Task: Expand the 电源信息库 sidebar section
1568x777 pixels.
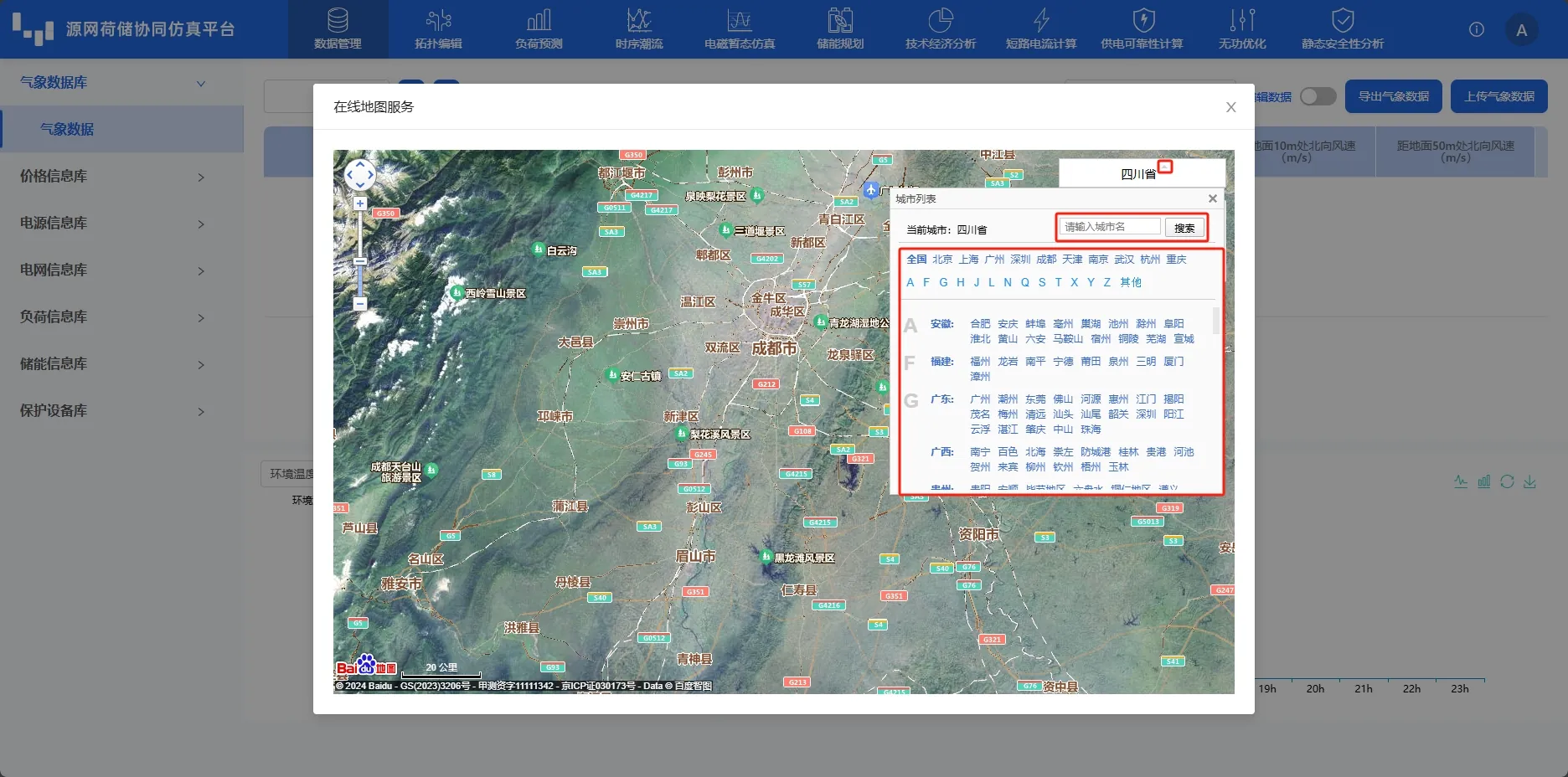Action: [x=121, y=223]
